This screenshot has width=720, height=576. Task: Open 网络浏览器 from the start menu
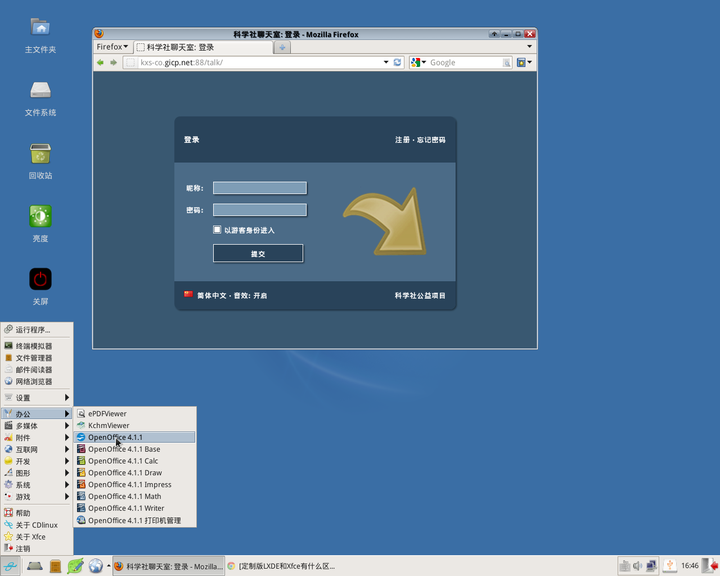[x=37, y=382]
